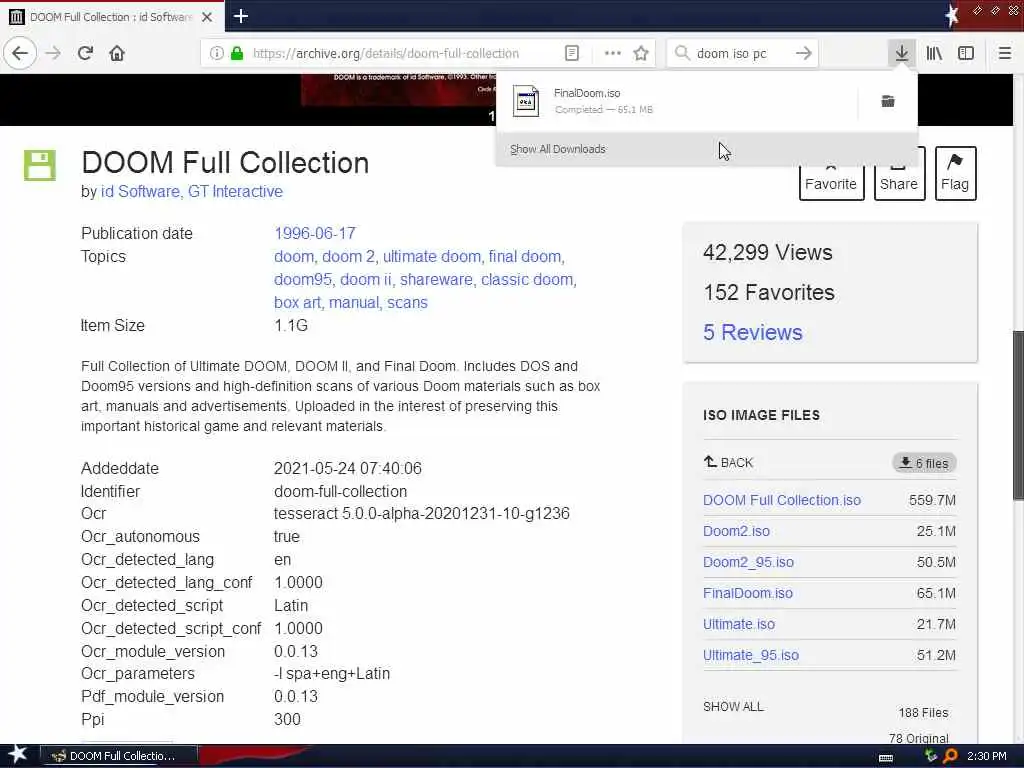This screenshot has width=1024, height=768.
Task: Open the 1996-06-17 publication date link
Action: coord(315,233)
